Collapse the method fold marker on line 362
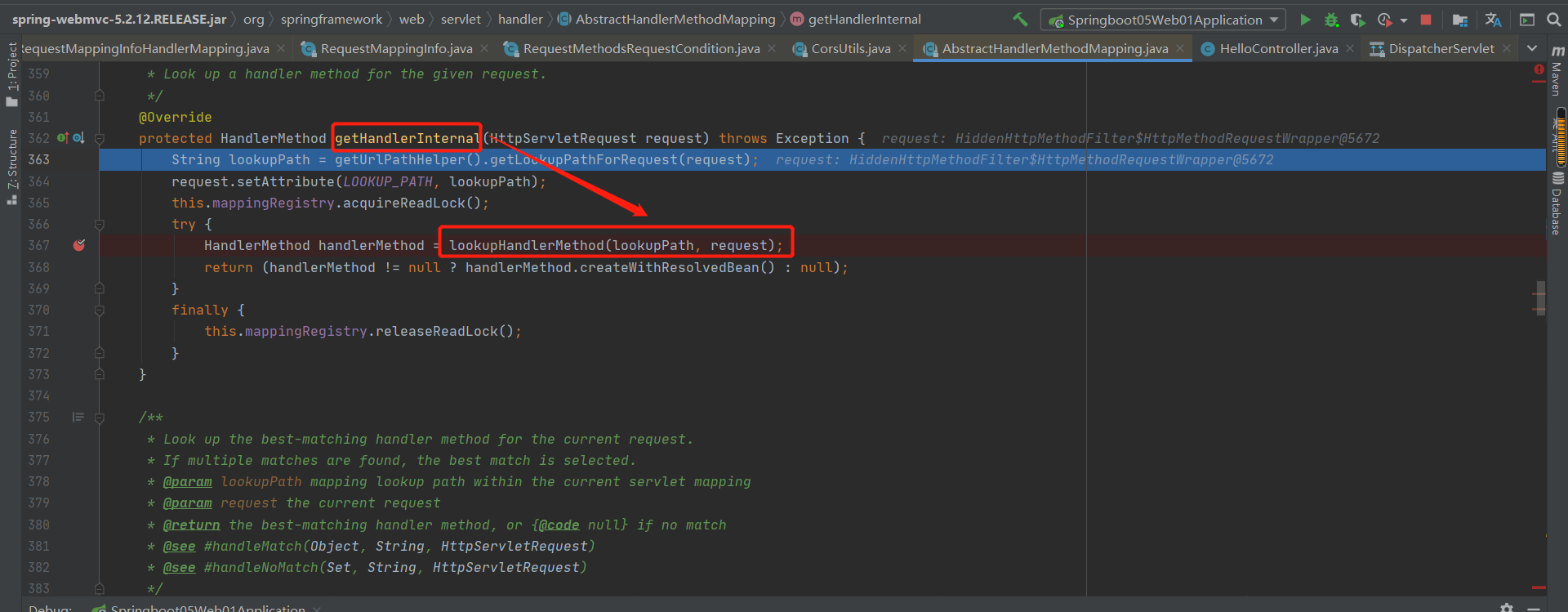 coord(100,138)
